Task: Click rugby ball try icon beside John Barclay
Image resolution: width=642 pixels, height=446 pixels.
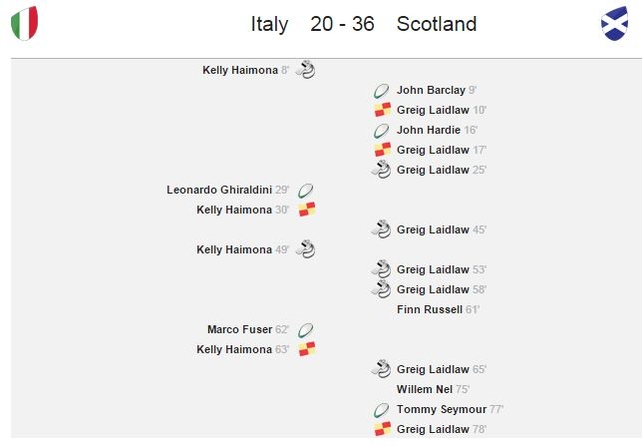Action: (381, 91)
